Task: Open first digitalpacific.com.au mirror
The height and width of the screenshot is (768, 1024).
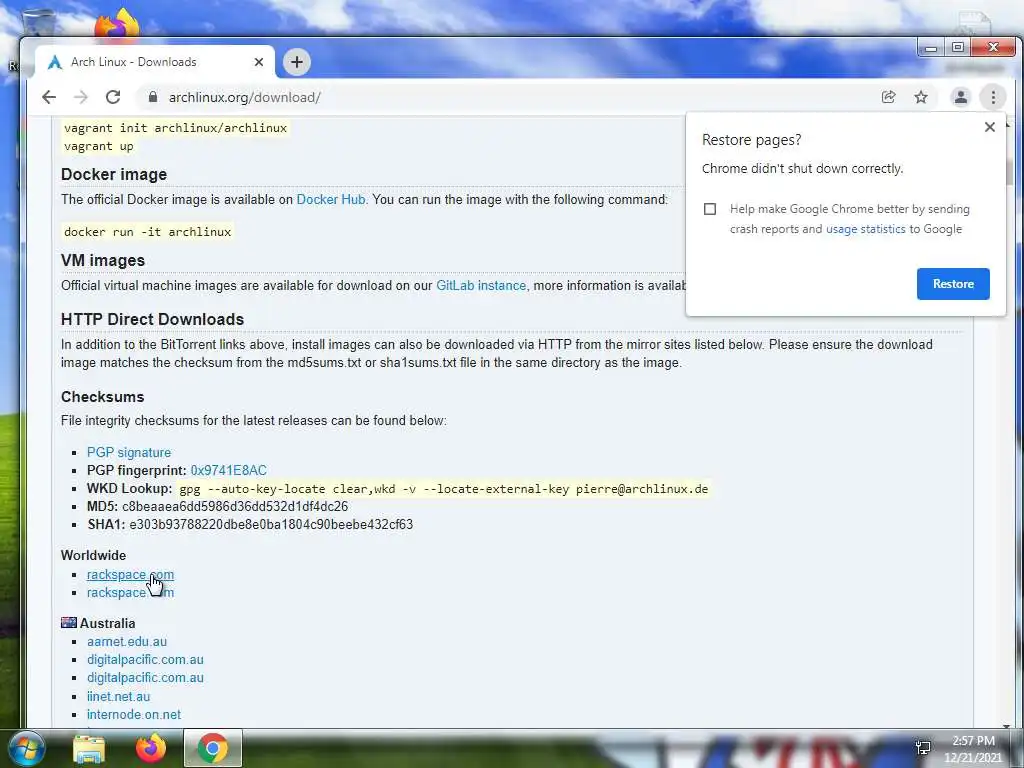Action: (145, 660)
